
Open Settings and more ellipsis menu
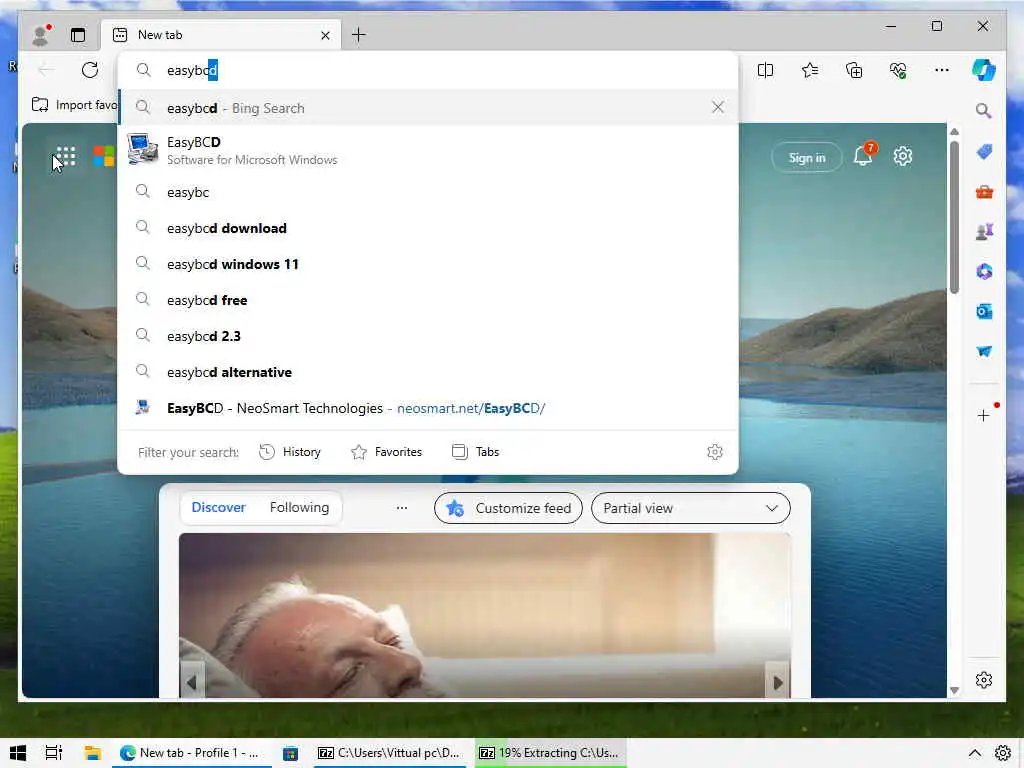(942, 70)
